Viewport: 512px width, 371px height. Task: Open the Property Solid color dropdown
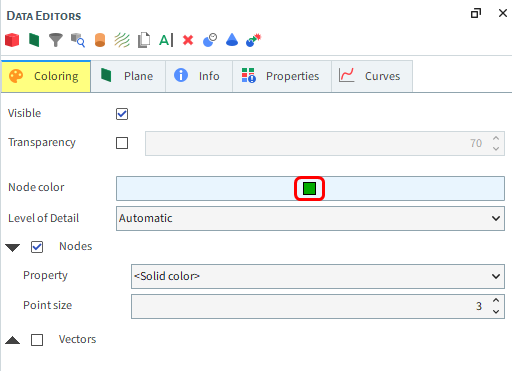318,276
